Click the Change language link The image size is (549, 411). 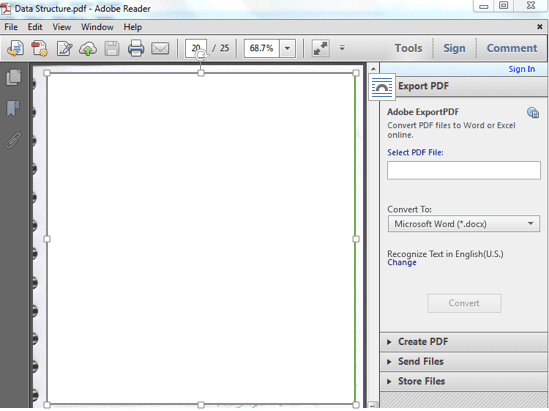coord(402,263)
